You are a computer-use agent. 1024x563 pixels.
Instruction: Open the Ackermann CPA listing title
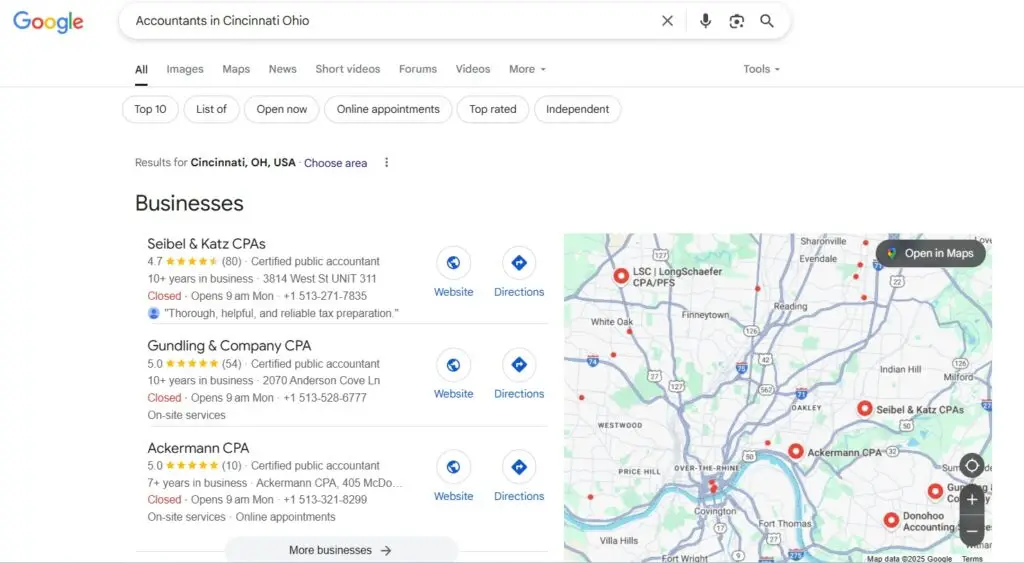click(x=198, y=448)
